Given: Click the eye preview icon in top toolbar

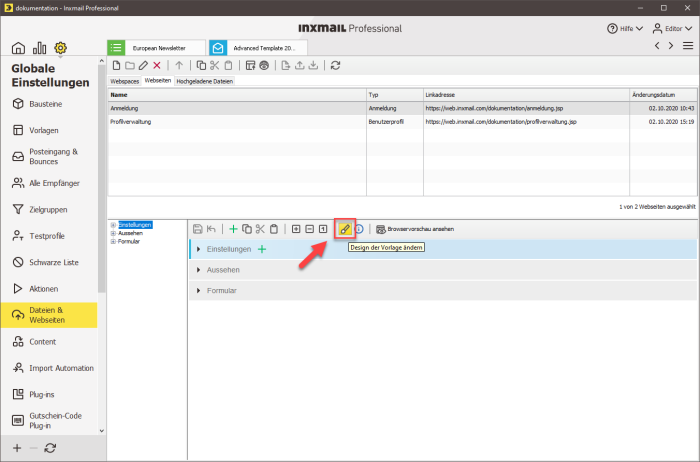Looking at the screenshot, I should [264, 66].
